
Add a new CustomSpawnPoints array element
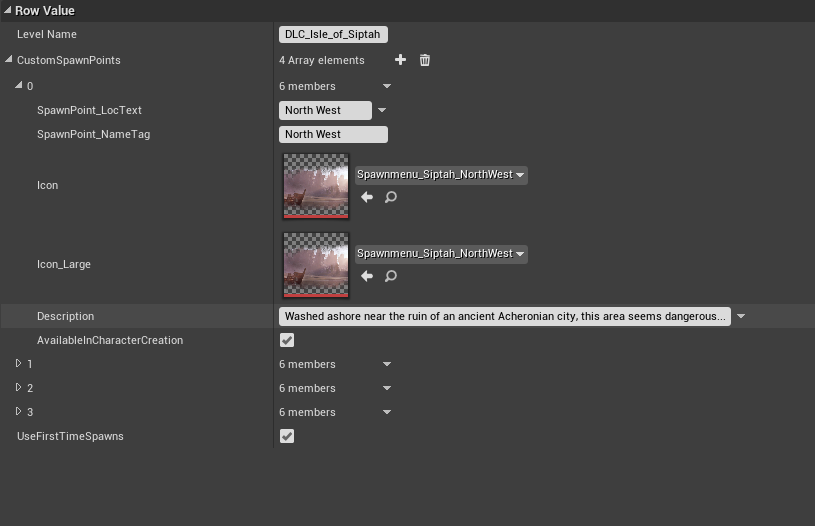pyautogui.click(x=400, y=60)
